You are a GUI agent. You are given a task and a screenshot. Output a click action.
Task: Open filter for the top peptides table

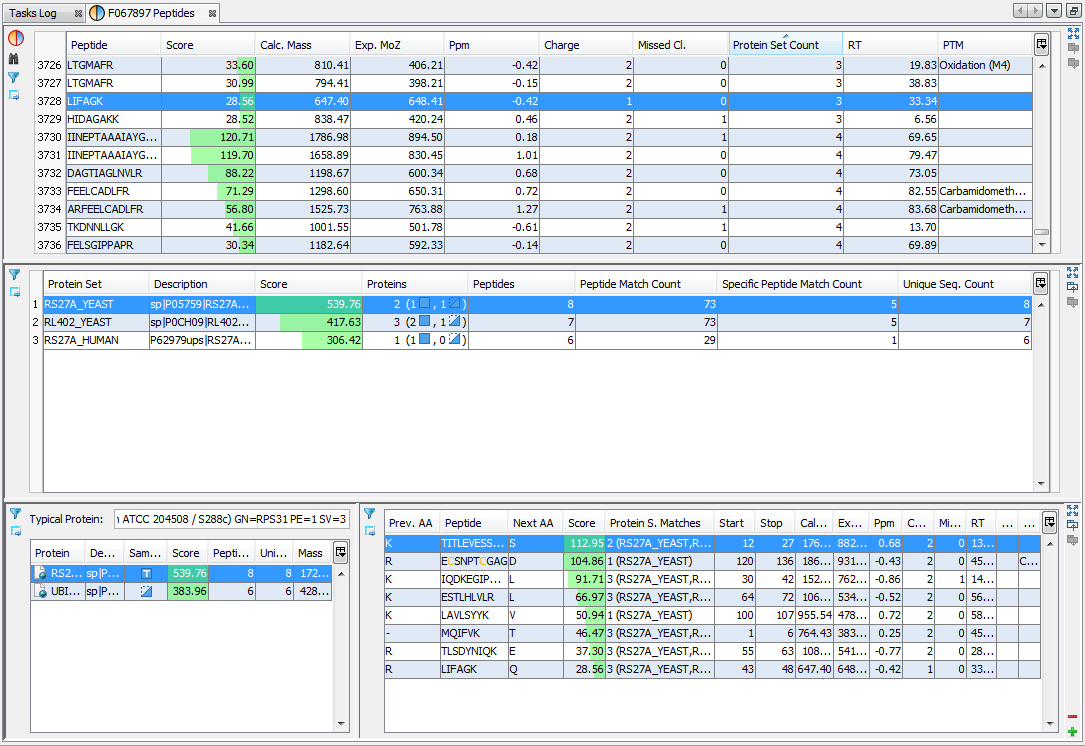15,77
